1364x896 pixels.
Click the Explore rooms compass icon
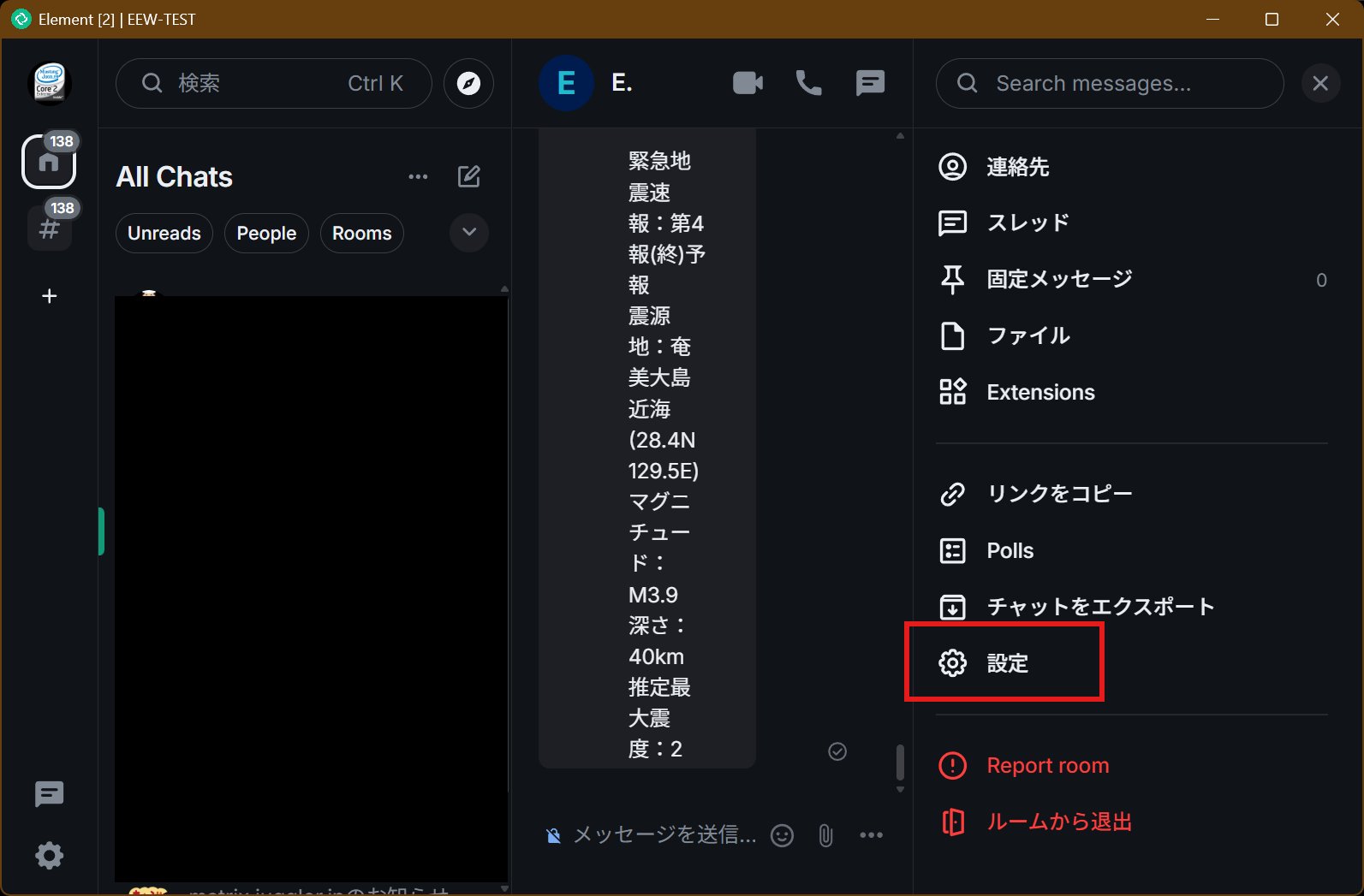pos(468,83)
